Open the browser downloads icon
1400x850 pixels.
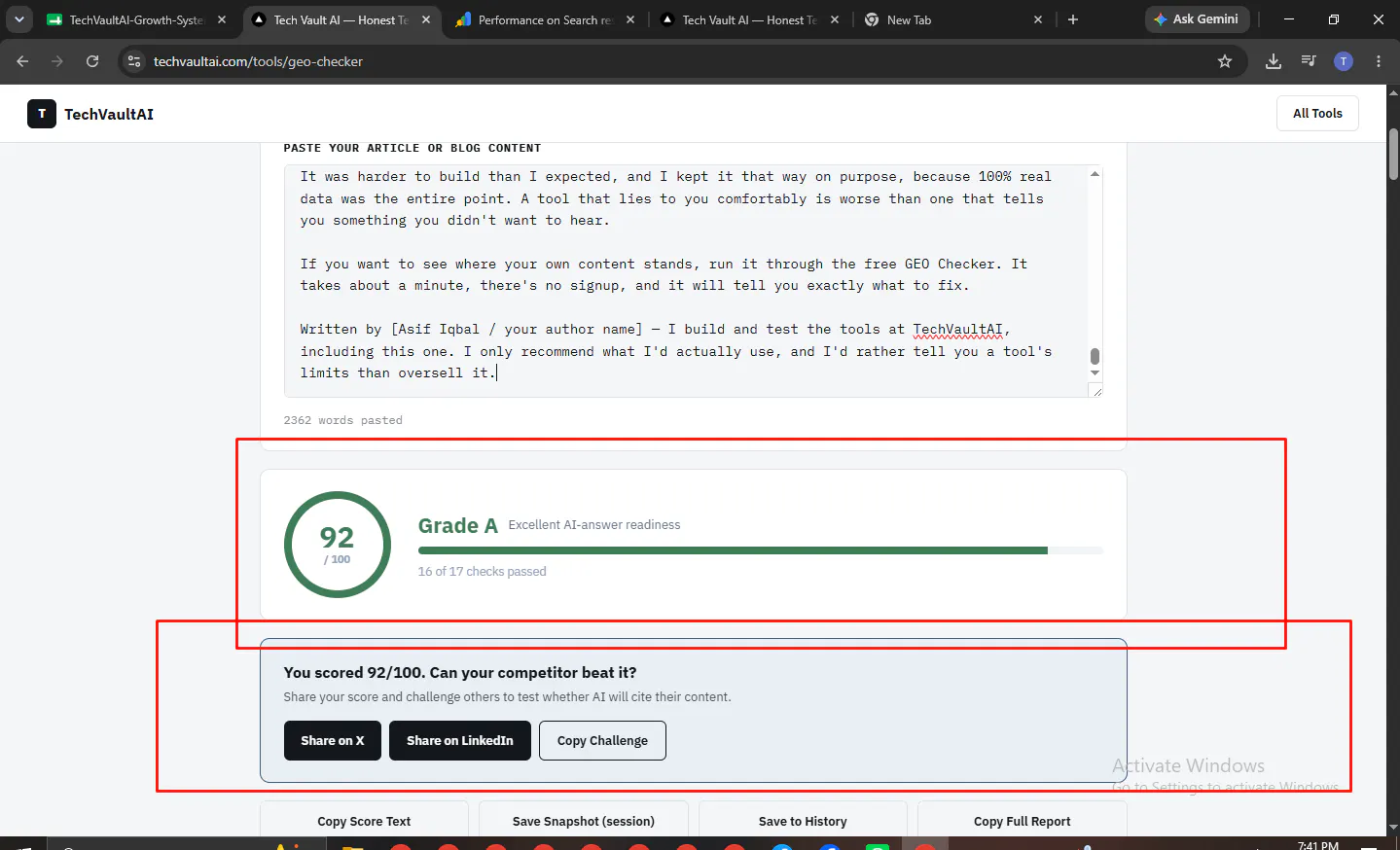pyautogui.click(x=1274, y=61)
